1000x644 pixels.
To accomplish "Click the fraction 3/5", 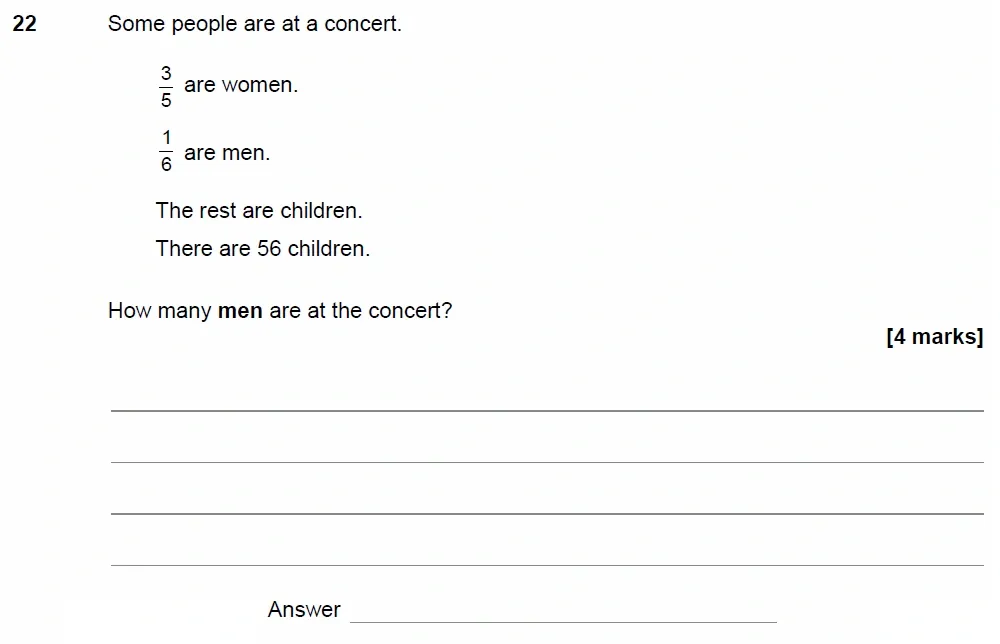I will [x=166, y=86].
